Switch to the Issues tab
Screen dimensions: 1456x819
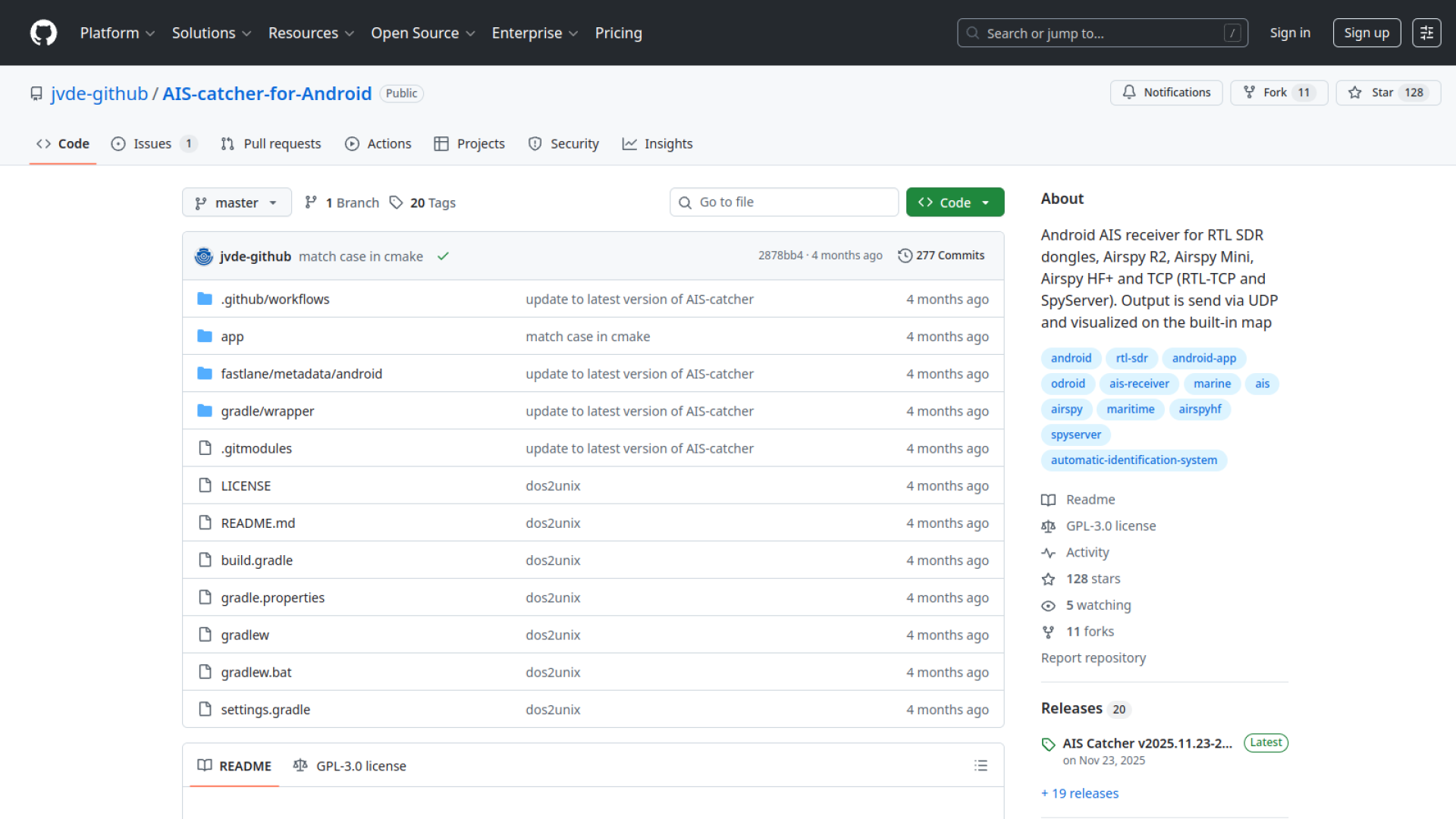(154, 143)
